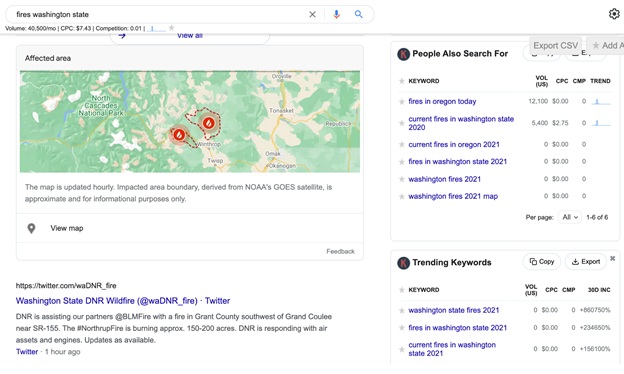Open the Washington State DNR Wildfire Twitter result
The image size is (624, 374).
click(123, 301)
